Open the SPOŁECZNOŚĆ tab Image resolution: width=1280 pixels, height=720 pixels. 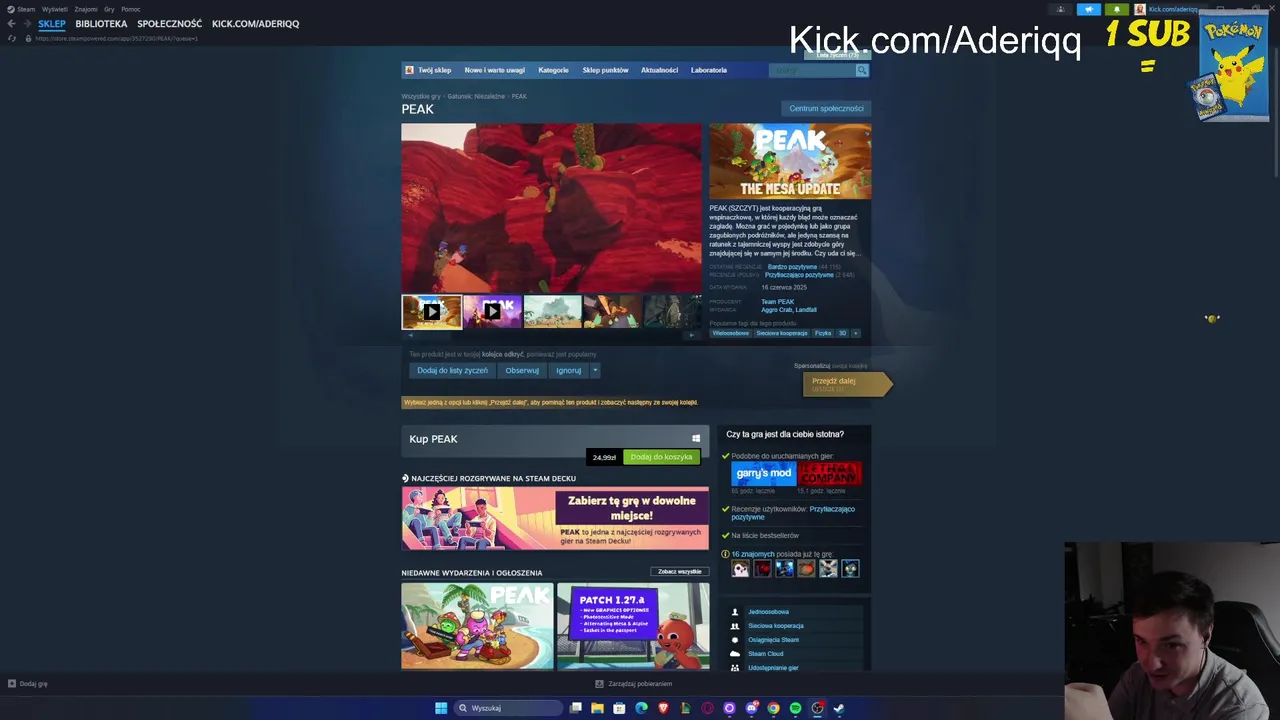coord(169,24)
